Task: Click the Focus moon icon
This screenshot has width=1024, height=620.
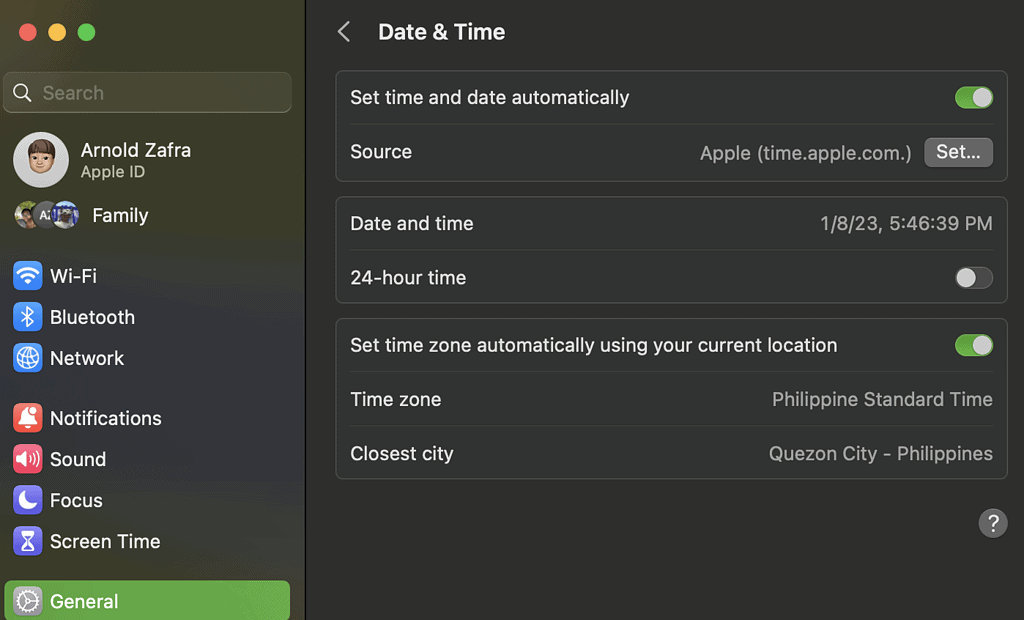Action: [28, 500]
